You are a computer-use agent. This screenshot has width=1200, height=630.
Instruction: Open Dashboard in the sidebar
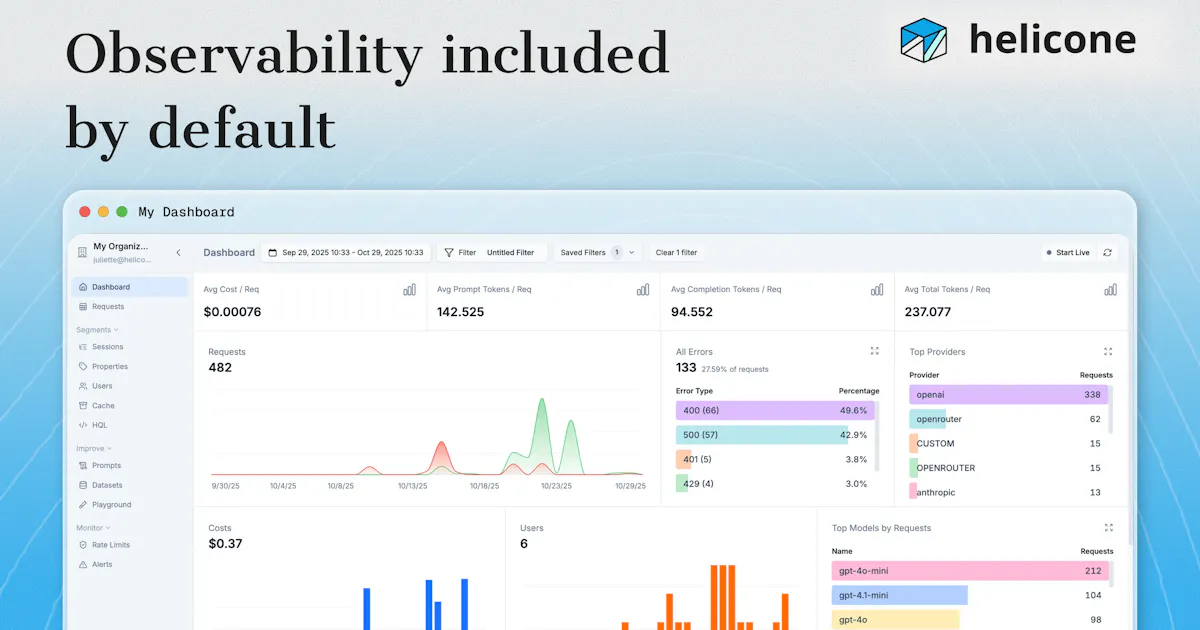tap(129, 287)
